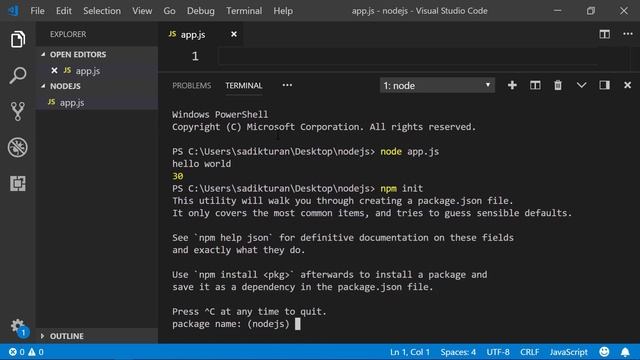Switch to the Terminal panel tab
This screenshot has height=360, width=640.
[x=244, y=85]
